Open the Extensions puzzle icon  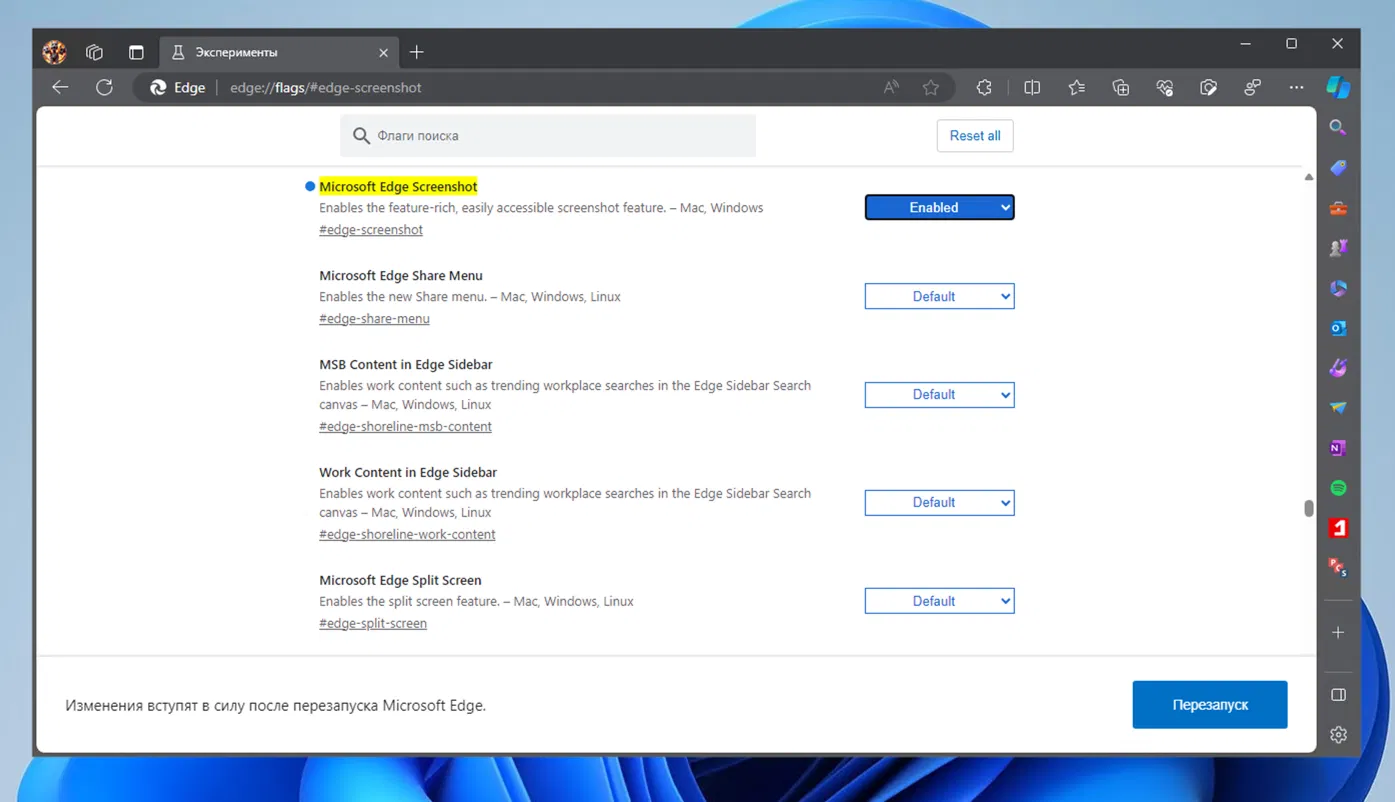984,87
